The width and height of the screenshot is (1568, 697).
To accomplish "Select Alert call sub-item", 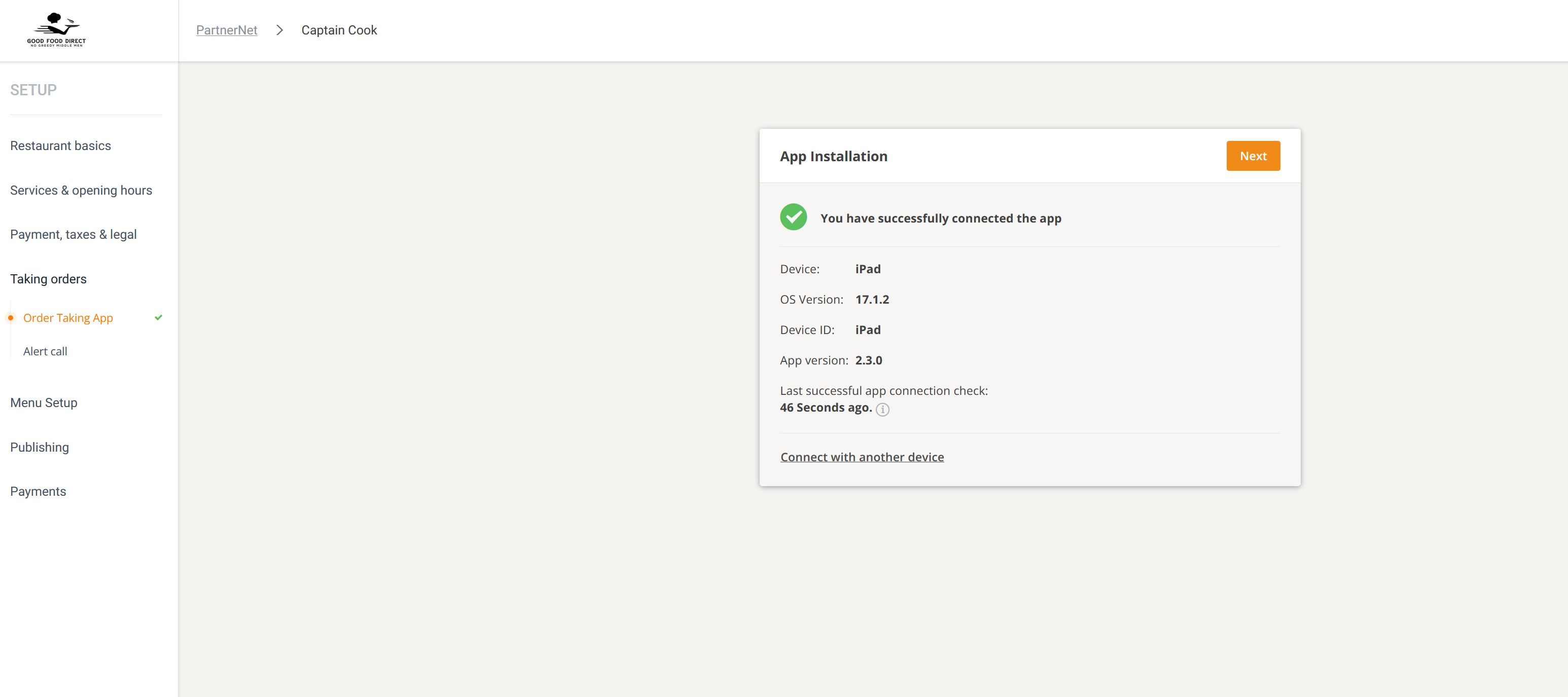I will (x=45, y=351).
